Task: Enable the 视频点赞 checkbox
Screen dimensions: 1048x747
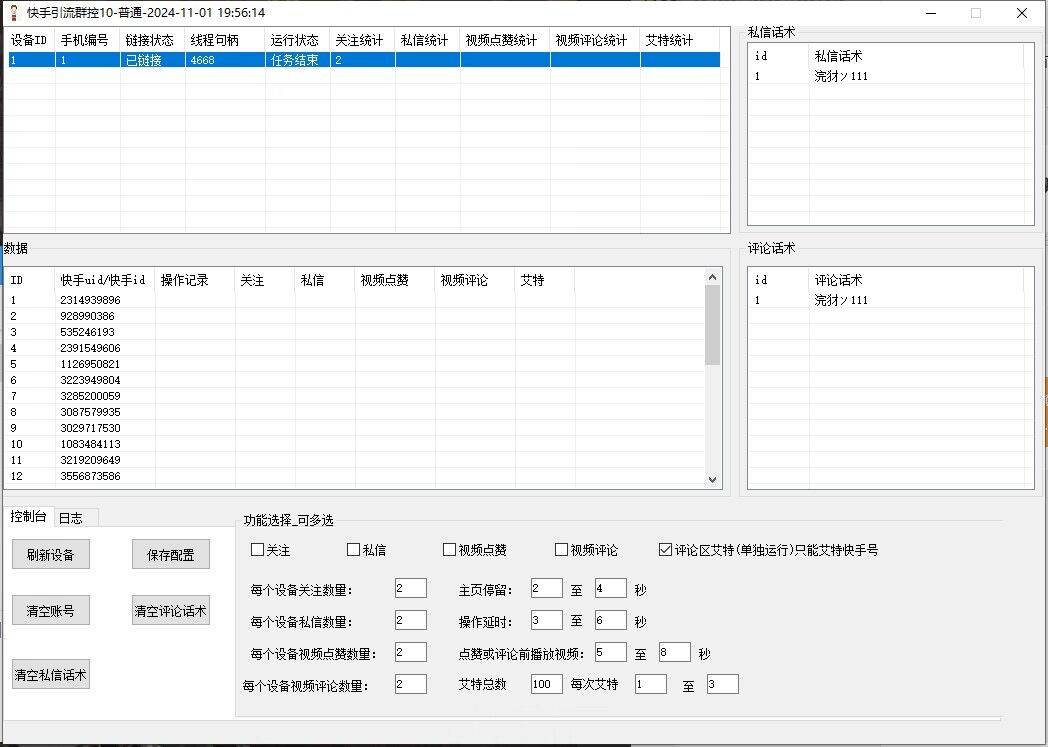Action: (449, 548)
